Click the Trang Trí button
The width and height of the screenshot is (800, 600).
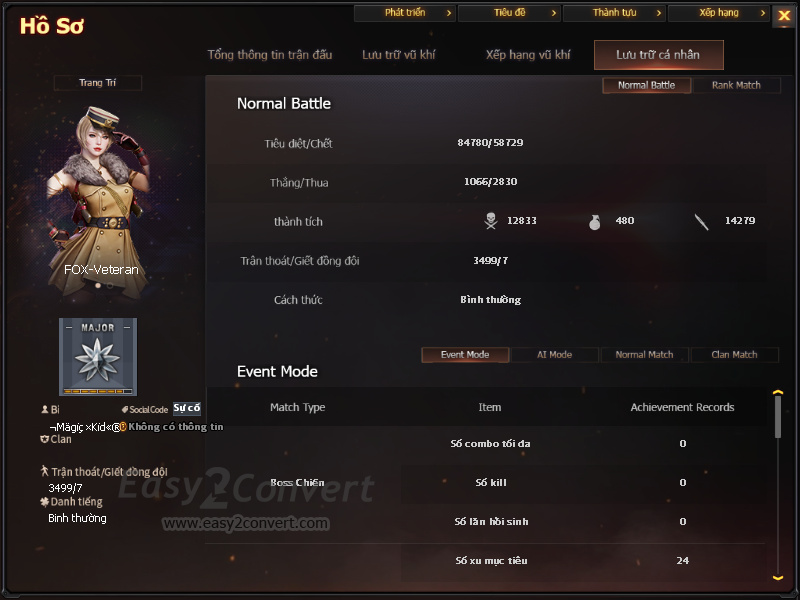click(97, 83)
